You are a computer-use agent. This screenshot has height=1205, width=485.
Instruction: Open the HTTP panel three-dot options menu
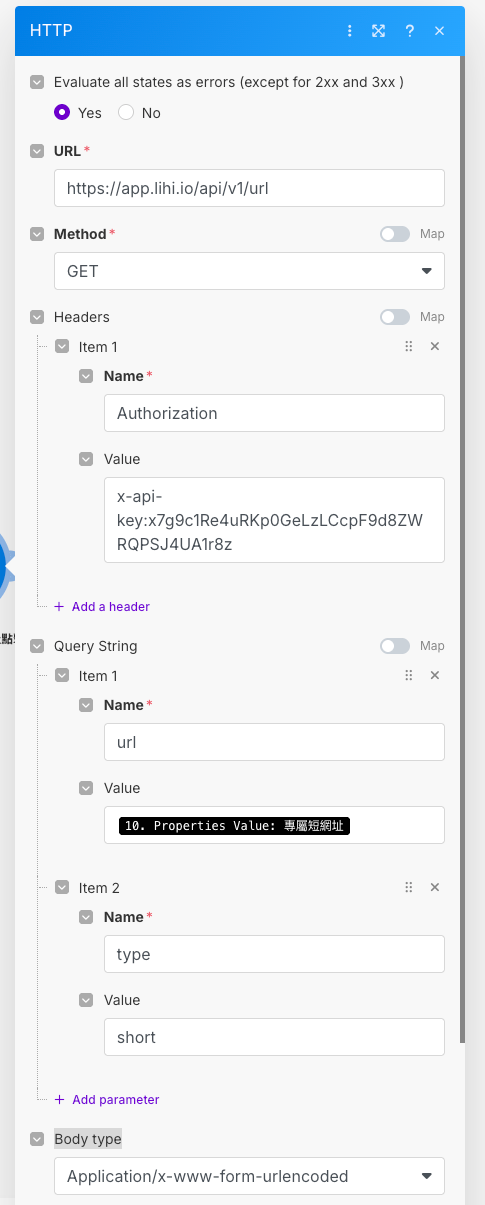coord(349,31)
